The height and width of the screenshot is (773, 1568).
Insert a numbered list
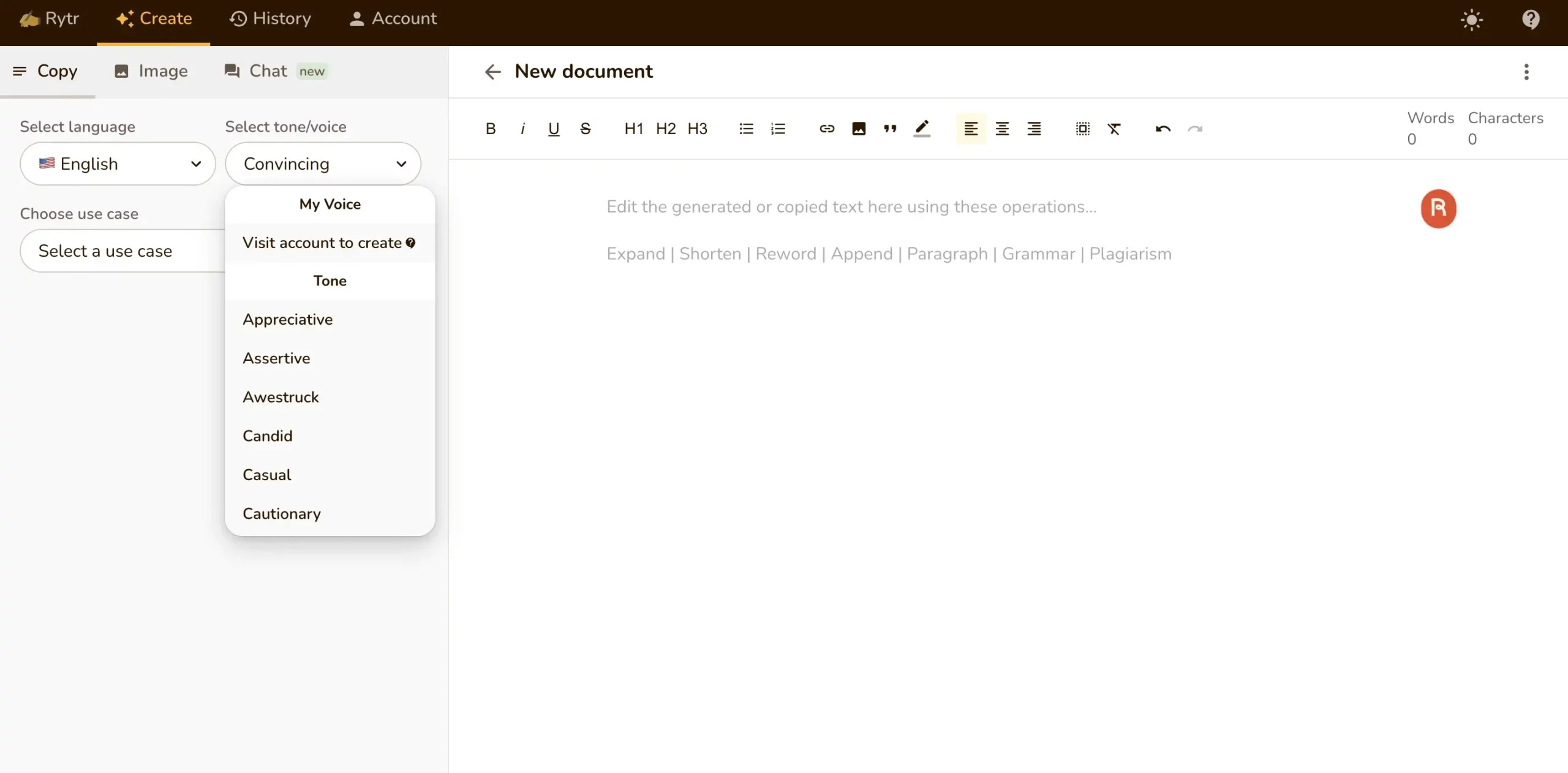tap(778, 129)
